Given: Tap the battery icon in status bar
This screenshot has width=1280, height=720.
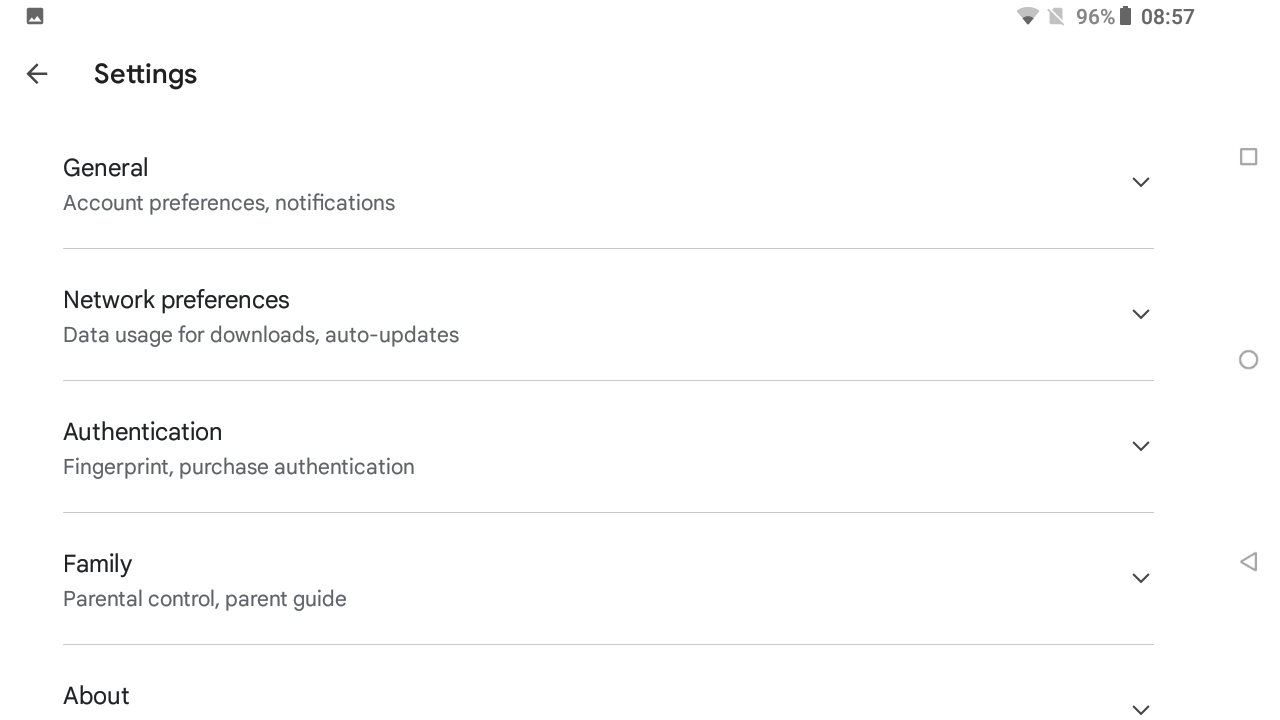Looking at the screenshot, I should point(1125,16).
